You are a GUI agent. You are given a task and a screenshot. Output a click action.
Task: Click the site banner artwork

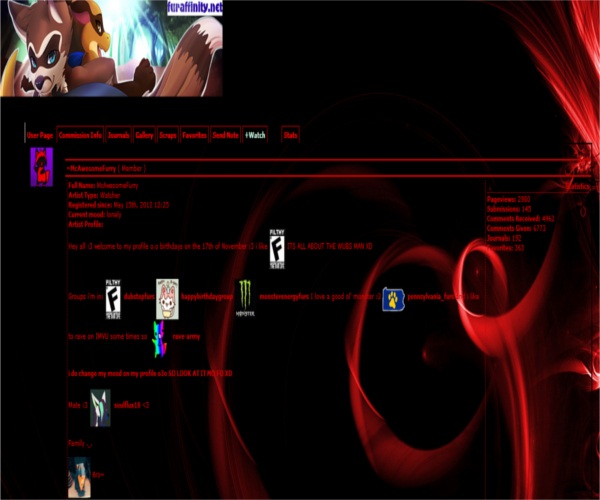(x=111, y=48)
